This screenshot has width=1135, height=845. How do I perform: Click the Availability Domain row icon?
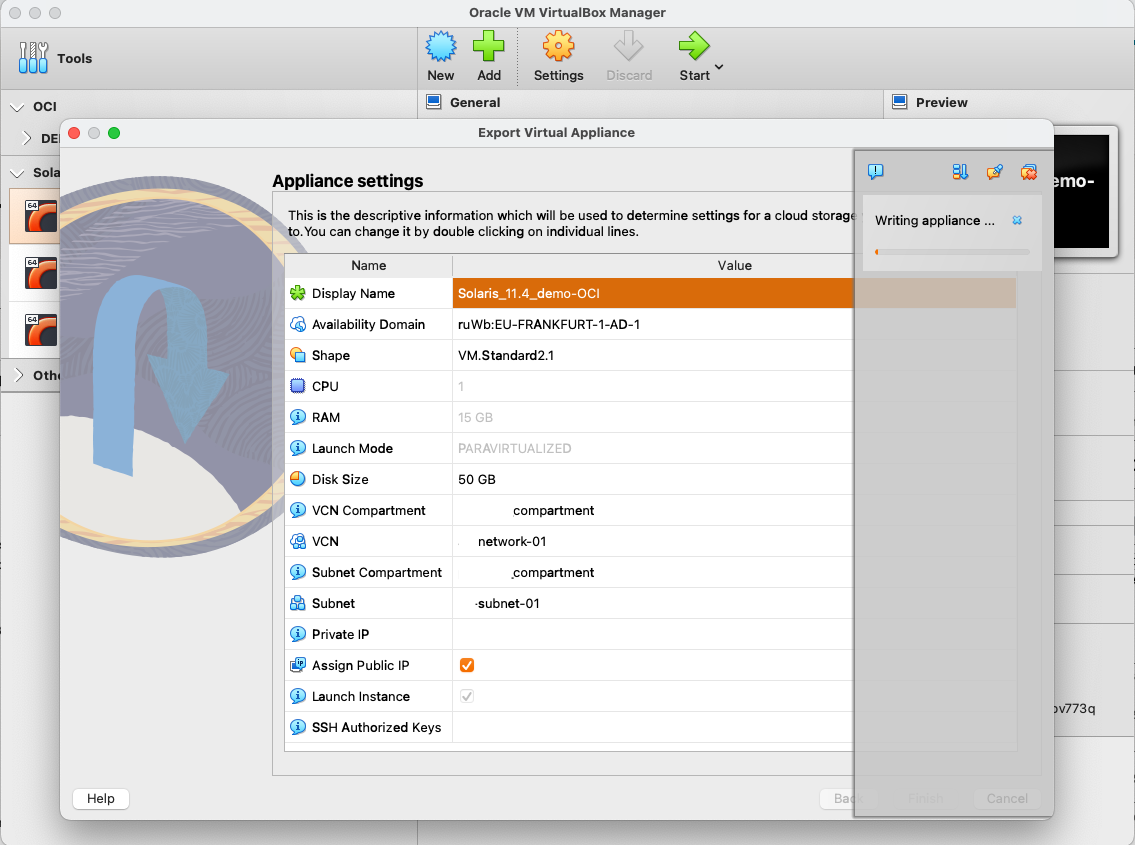coord(298,324)
